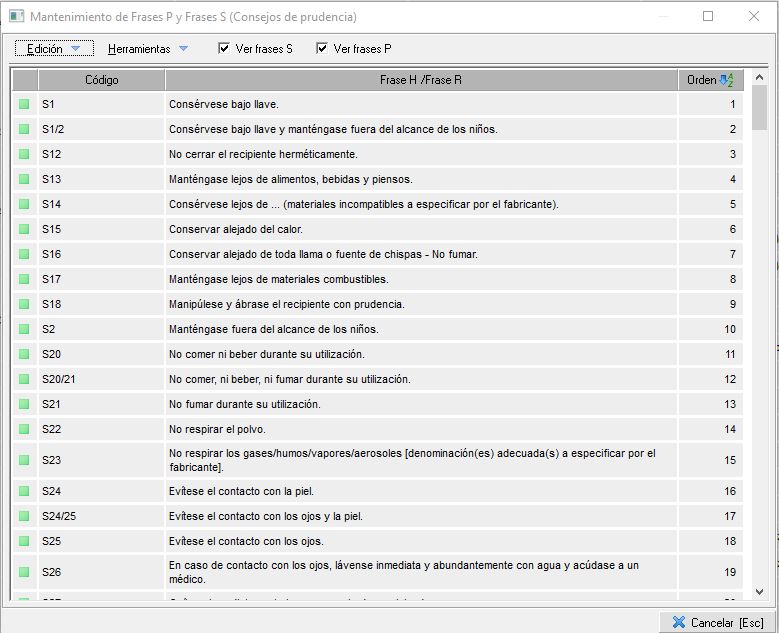Click the green icon in row S2
This screenshot has height=633, width=779.
(24, 329)
